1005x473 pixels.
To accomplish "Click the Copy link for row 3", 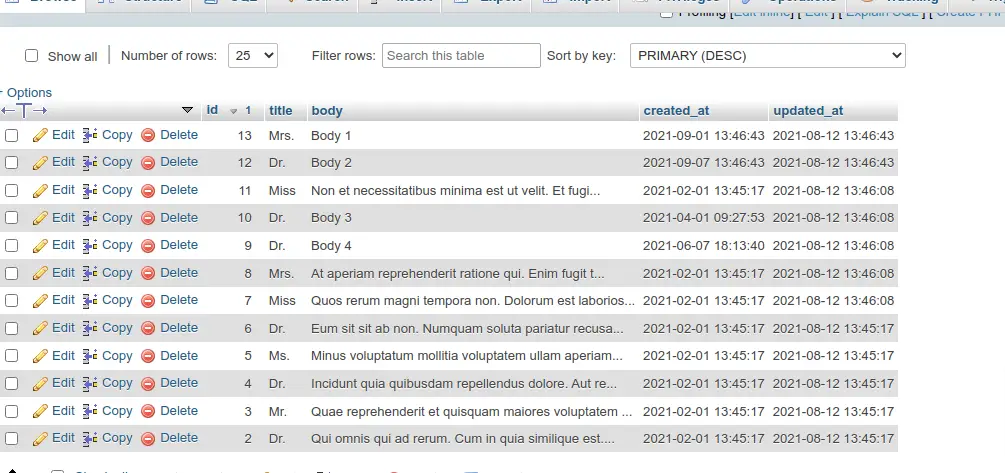I will point(117,411).
